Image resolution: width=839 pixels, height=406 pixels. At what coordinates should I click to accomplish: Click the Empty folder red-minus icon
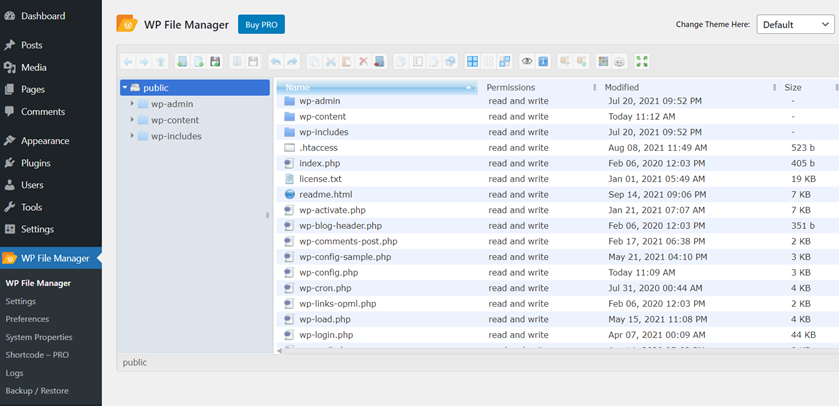point(379,62)
